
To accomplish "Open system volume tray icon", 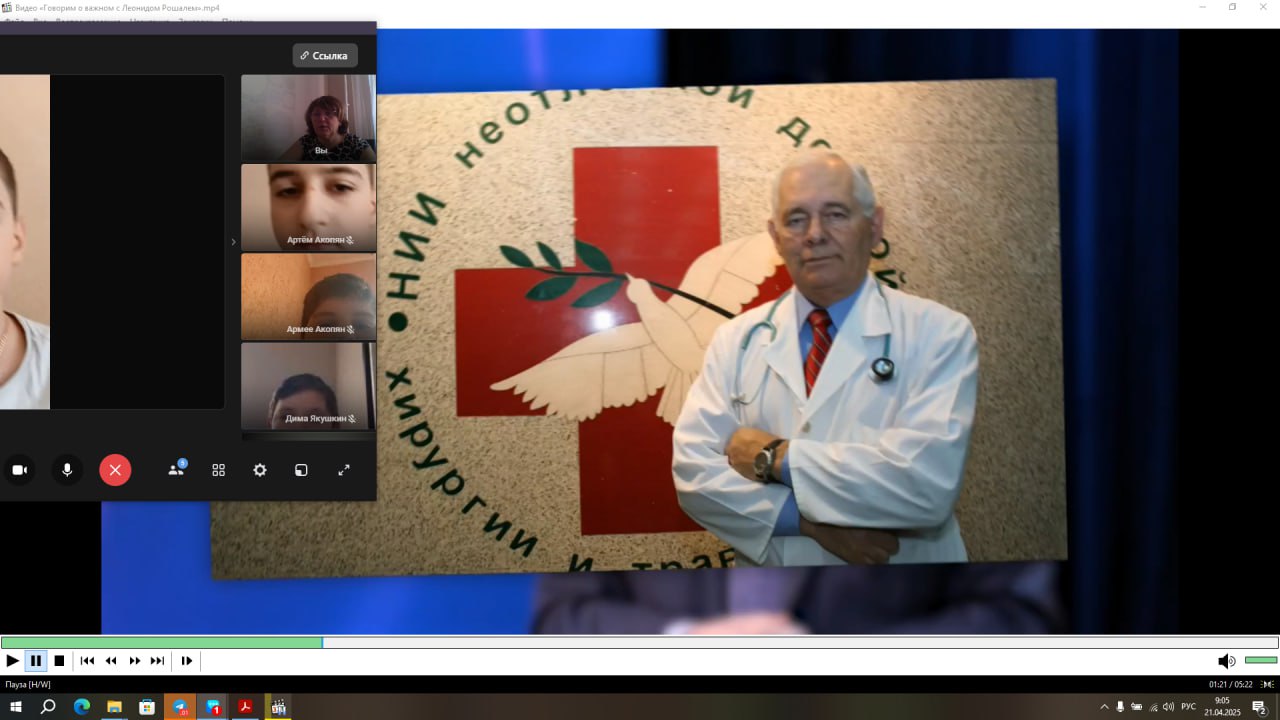I will coord(1169,707).
